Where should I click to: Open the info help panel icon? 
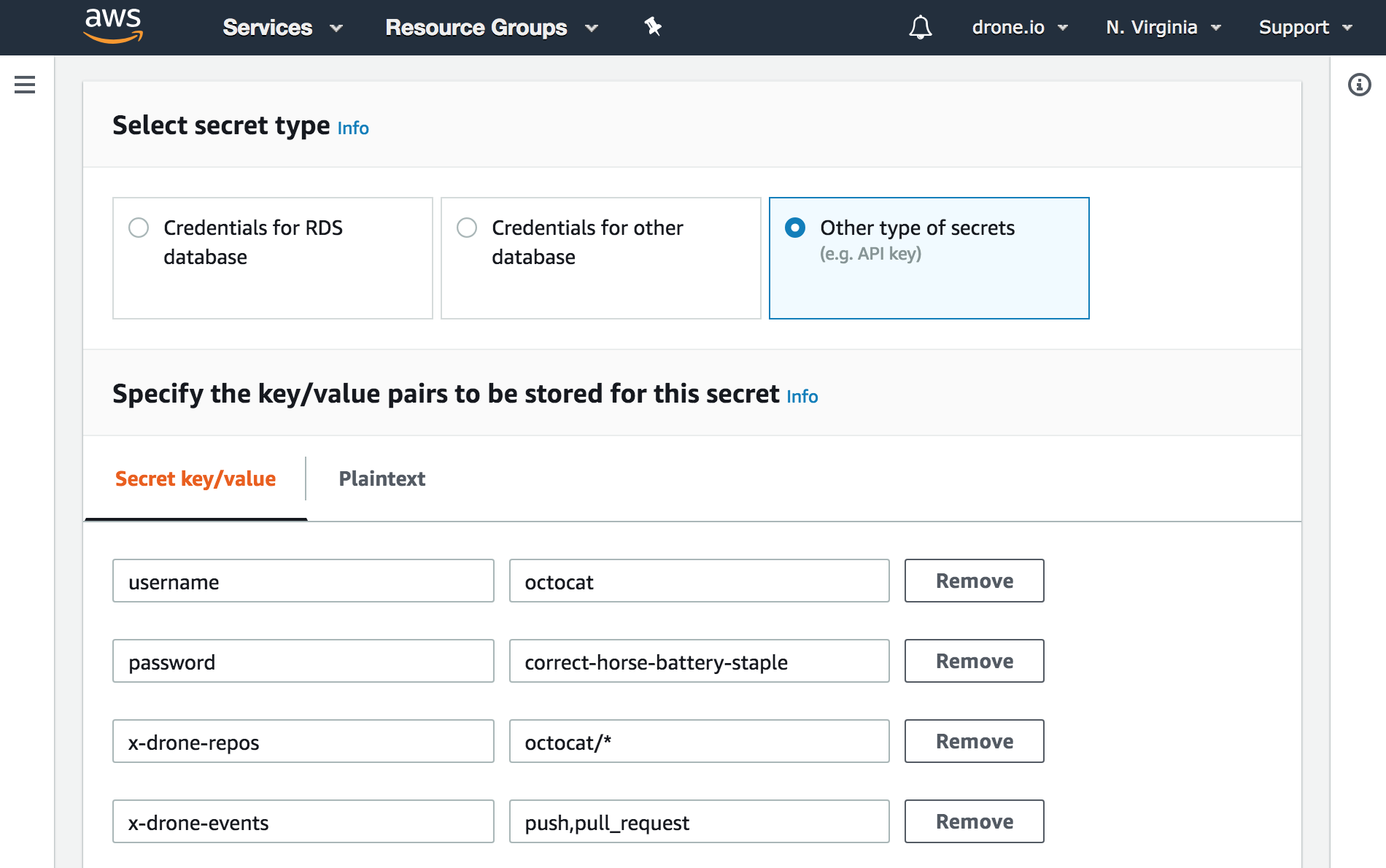click(1359, 85)
